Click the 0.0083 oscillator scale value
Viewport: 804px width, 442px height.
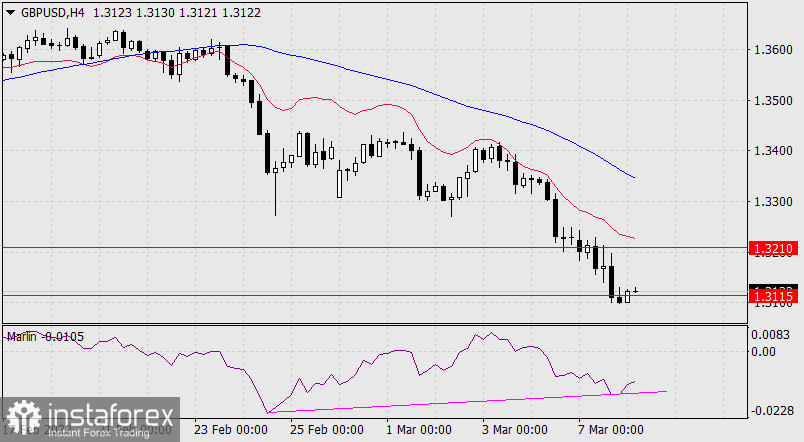pos(770,335)
